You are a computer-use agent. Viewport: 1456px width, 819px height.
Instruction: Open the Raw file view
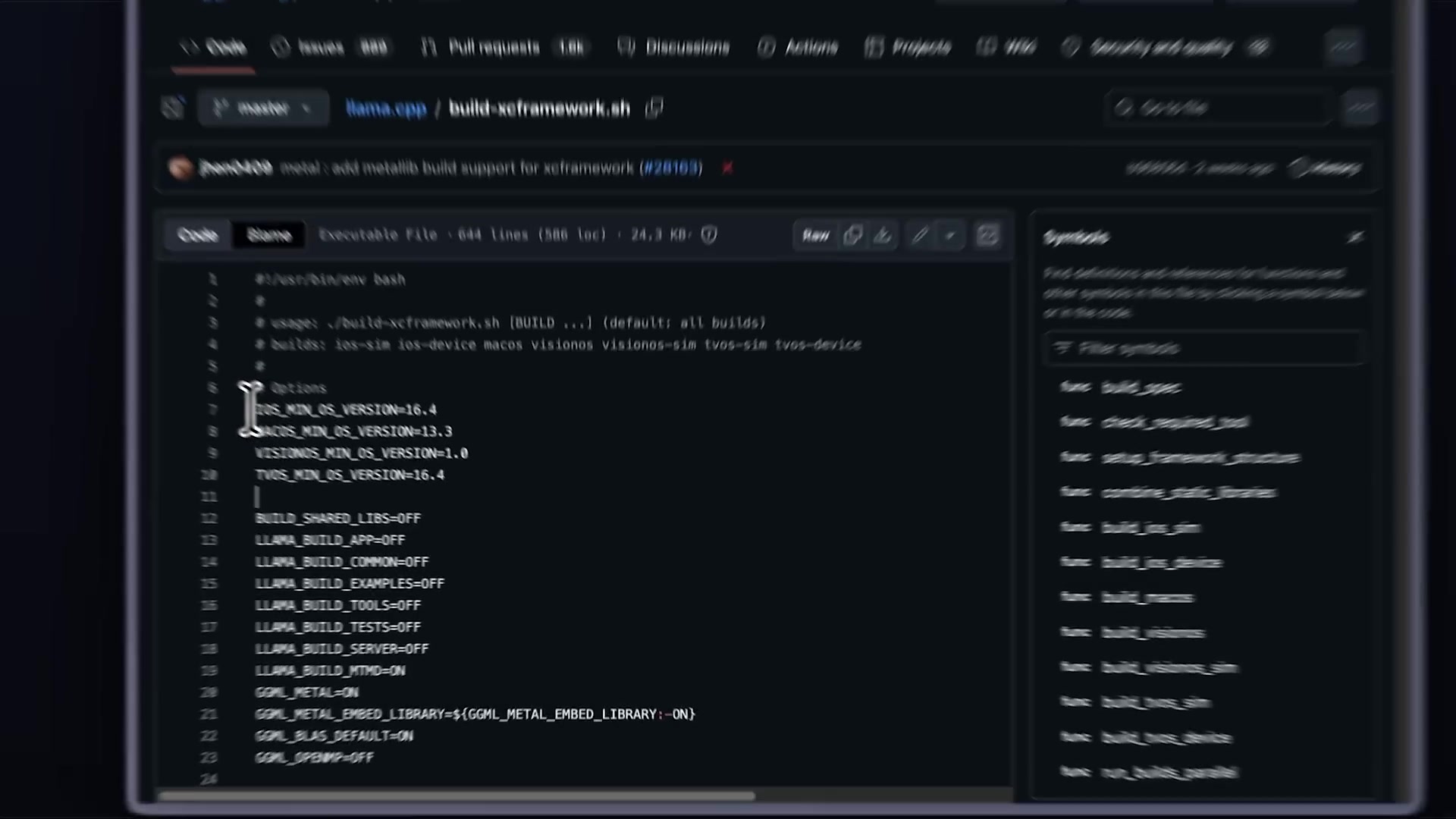816,235
